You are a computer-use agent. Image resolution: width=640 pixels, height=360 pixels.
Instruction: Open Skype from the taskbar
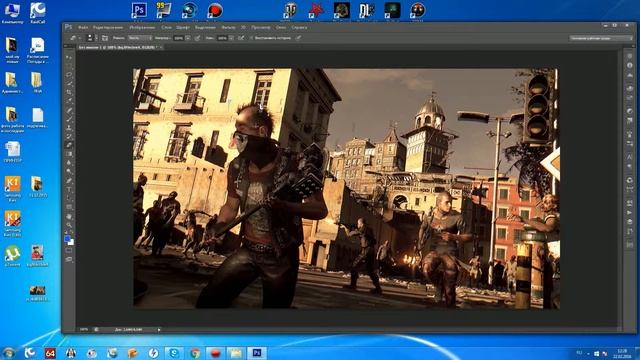[x=174, y=353]
